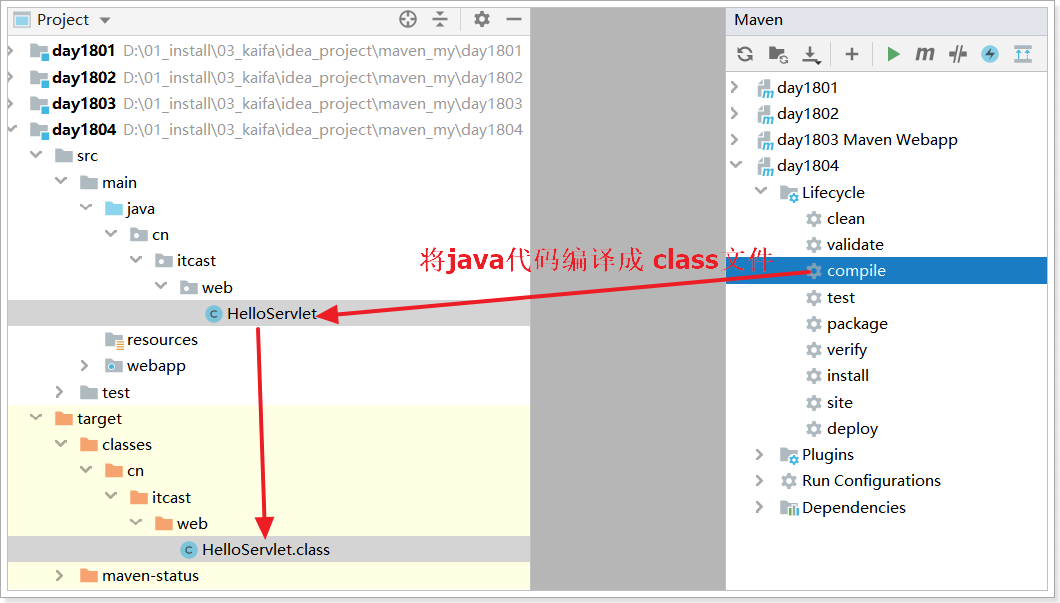Expand day1801 module in Project tree
1060x603 pixels.
tap(11, 51)
